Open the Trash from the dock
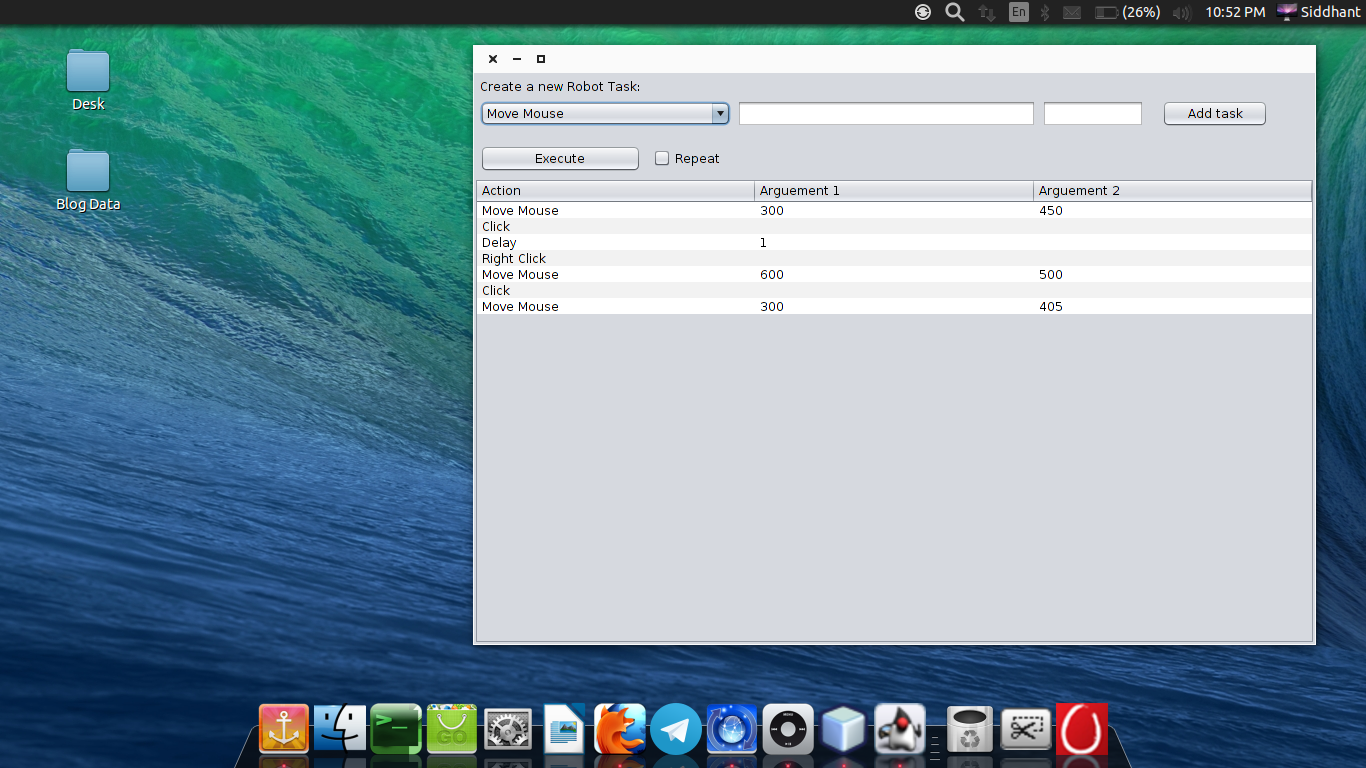 (969, 731)
